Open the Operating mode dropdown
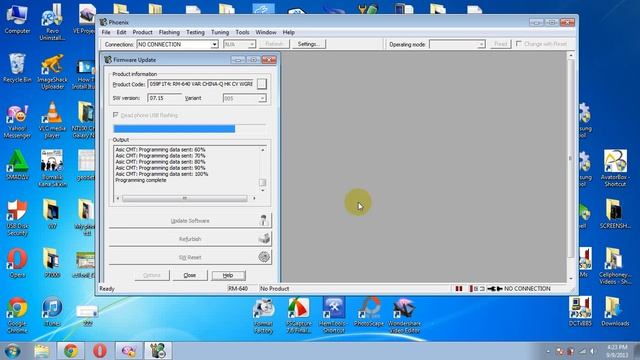This screenshot has height=360, width=640. (481, 44)
